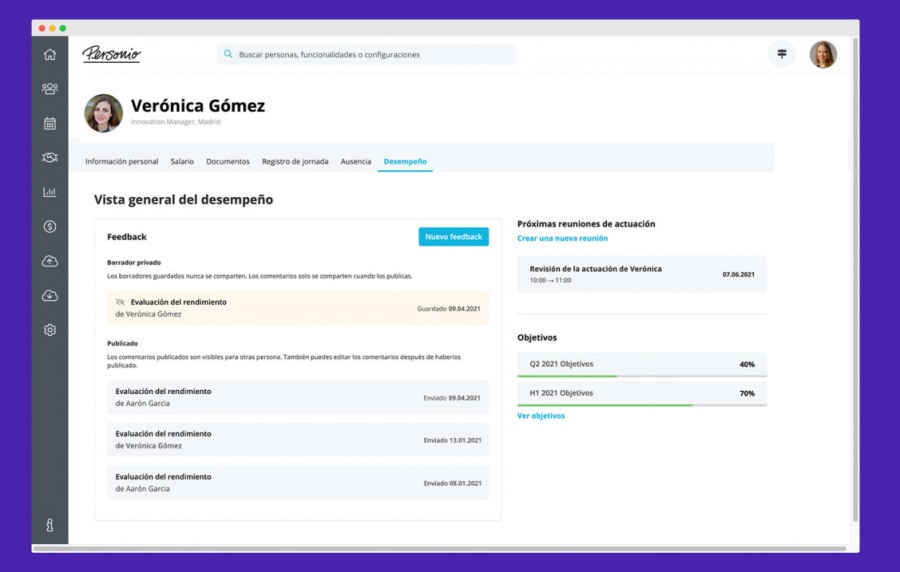The height and width of the screenshot is (572, 900).
Task: Open Aarón García evaluation sent 09.04.2021
Action: 298,397
